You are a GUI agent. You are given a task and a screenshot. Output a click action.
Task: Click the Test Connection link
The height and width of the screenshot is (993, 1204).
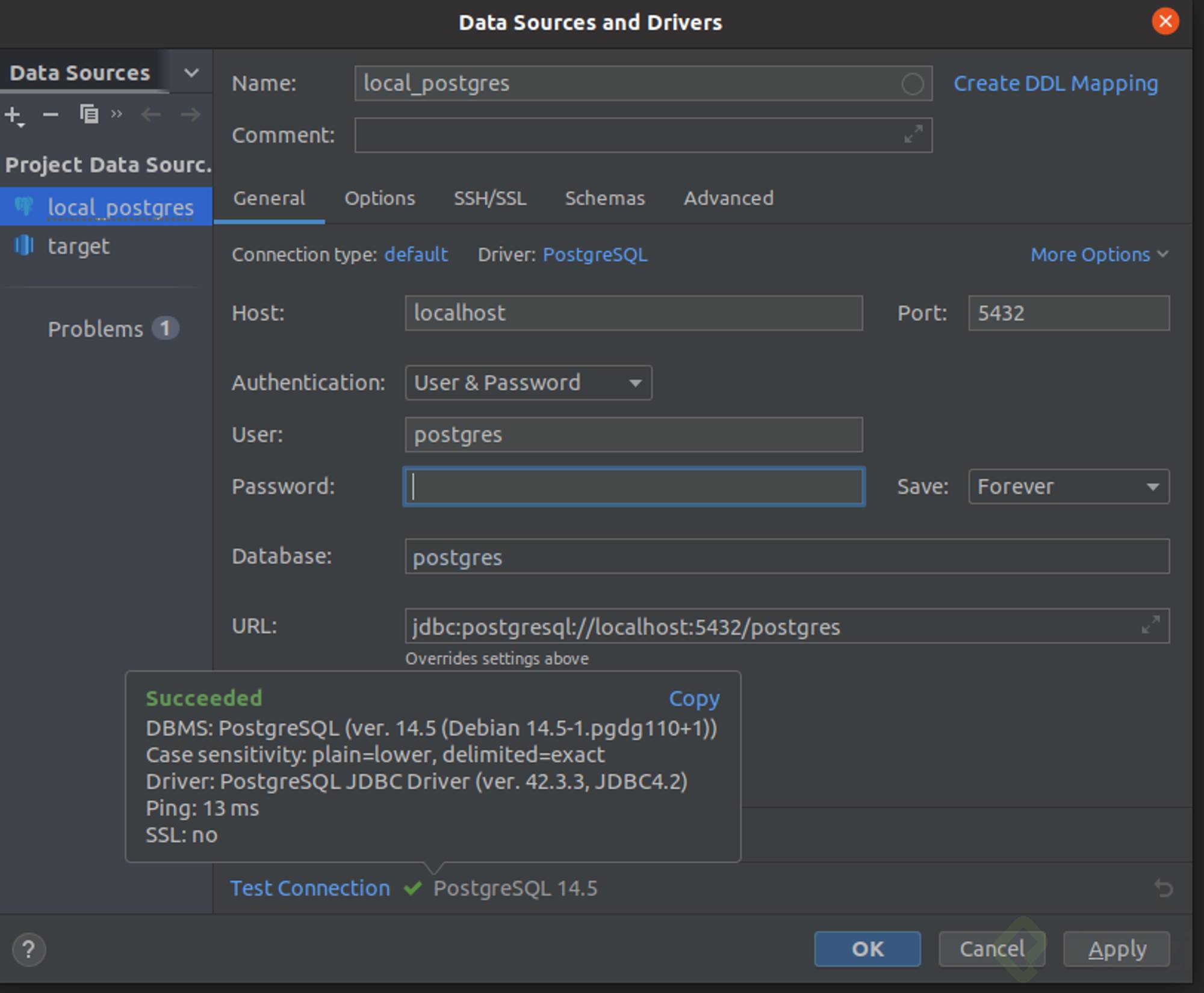310,888
